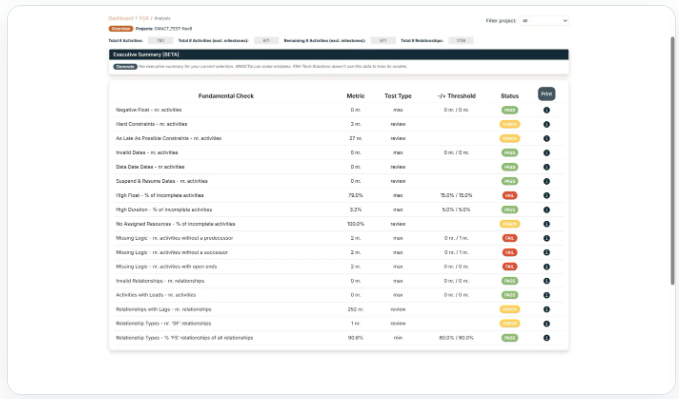This screenshot has width=679, height=399.
Task: Open info for Activities with Loads row
Action: tap(546, 295)
